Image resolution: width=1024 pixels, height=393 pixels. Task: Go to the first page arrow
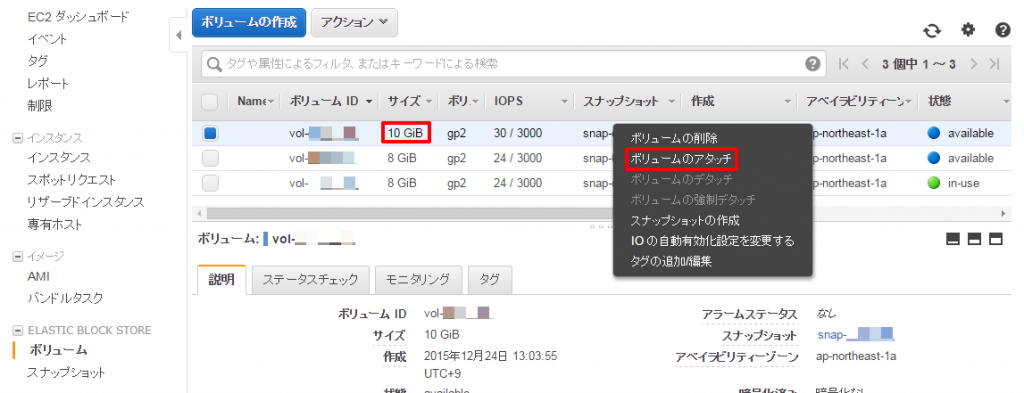[x=844, y=64]
